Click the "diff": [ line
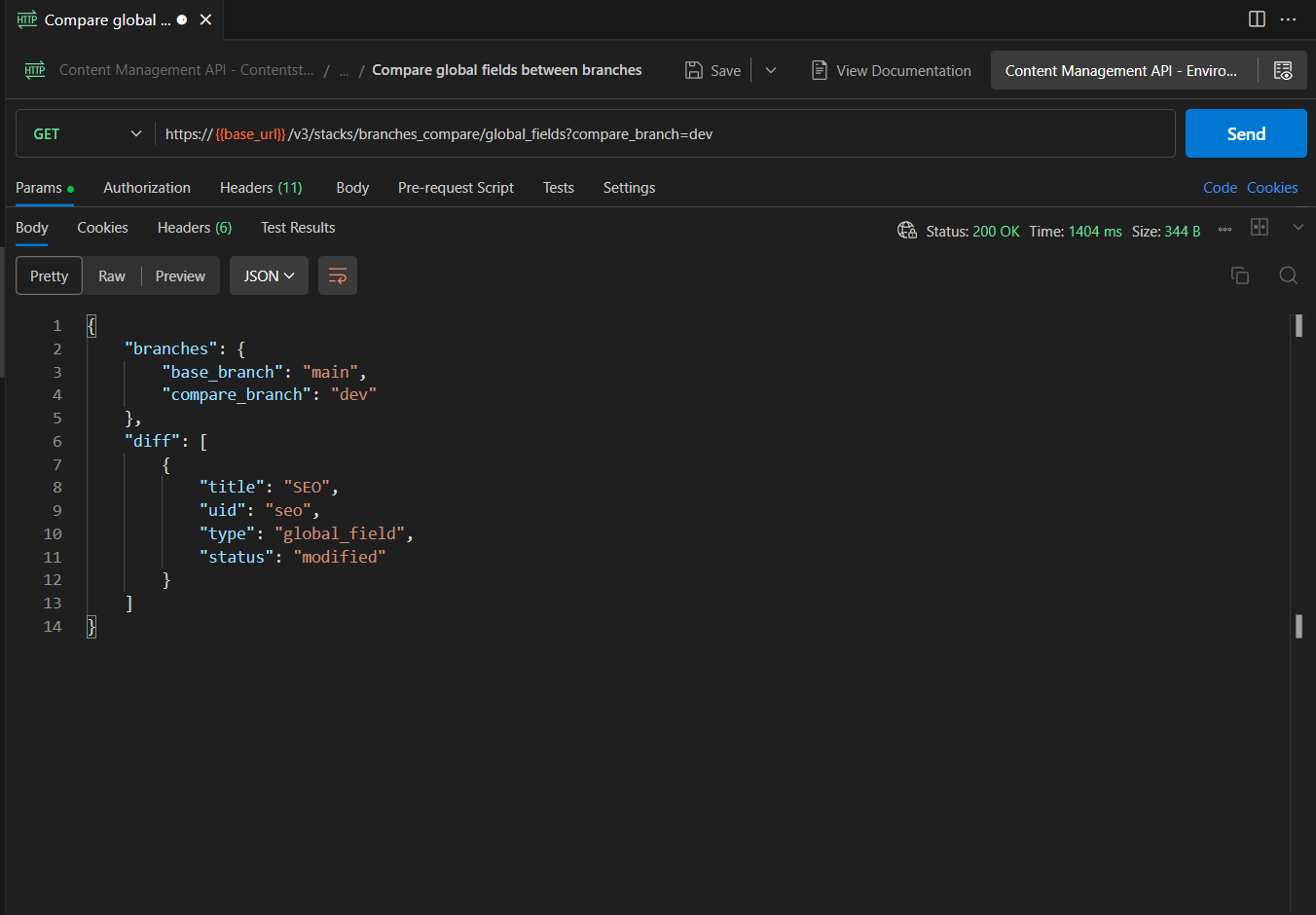The image size is (1316, 915). [x=165, y=441]
